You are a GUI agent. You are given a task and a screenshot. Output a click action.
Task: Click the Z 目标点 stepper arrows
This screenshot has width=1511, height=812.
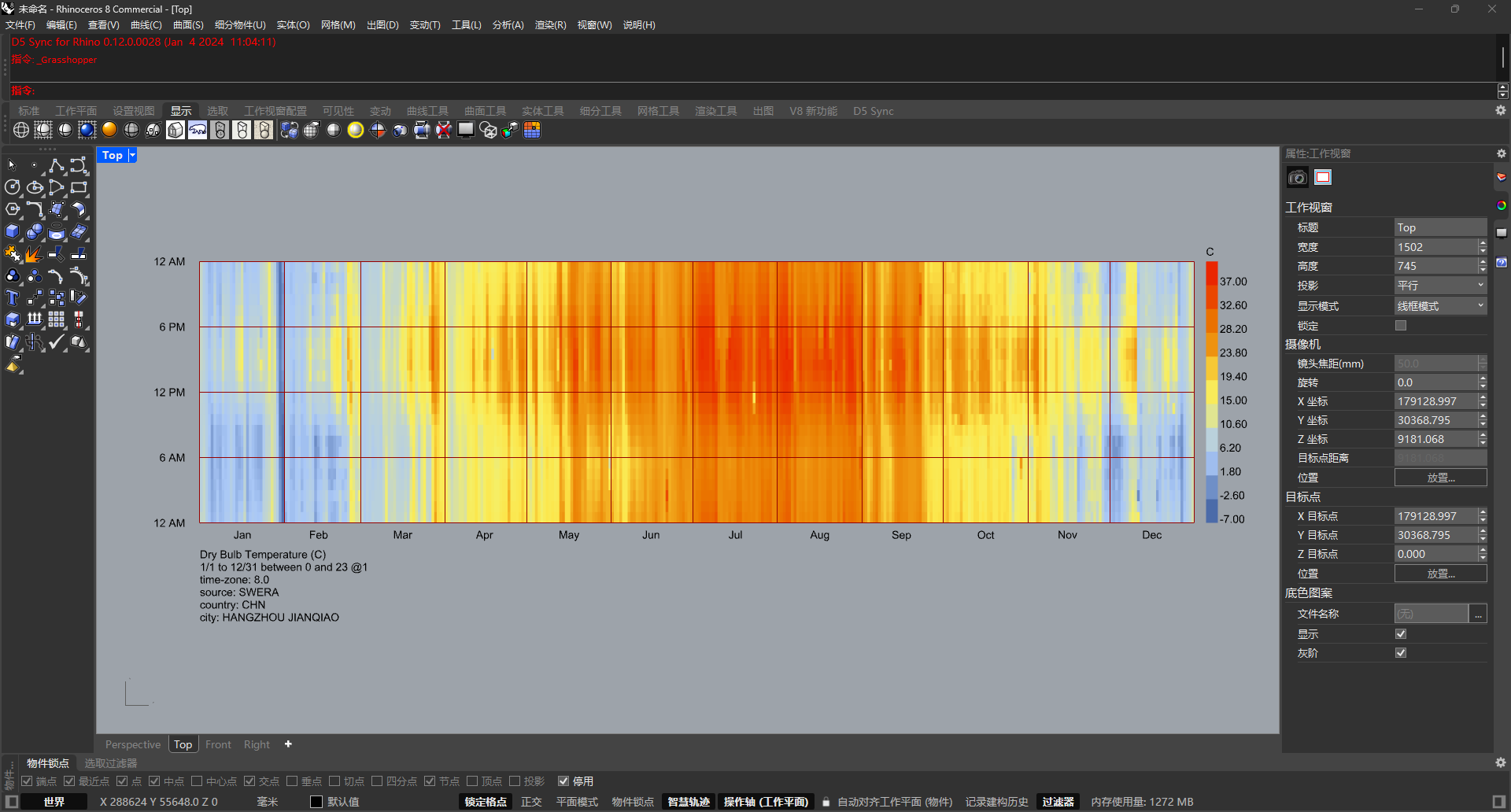1483,554
